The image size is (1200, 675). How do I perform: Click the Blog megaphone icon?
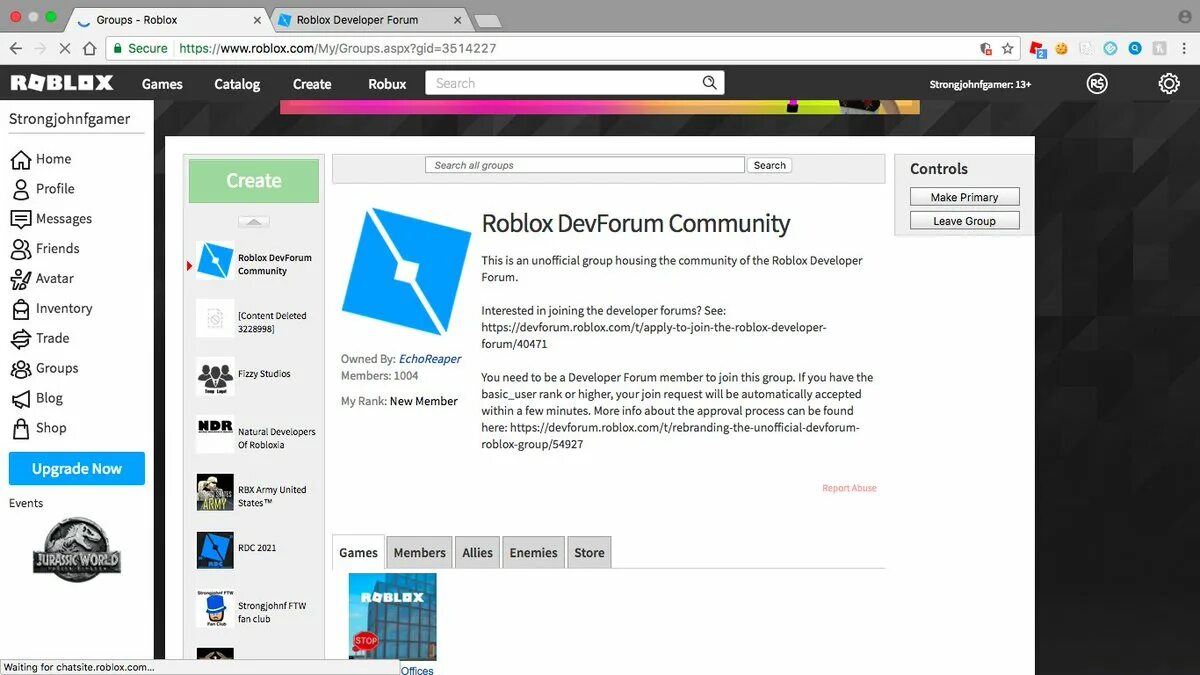tap(20, 399)
